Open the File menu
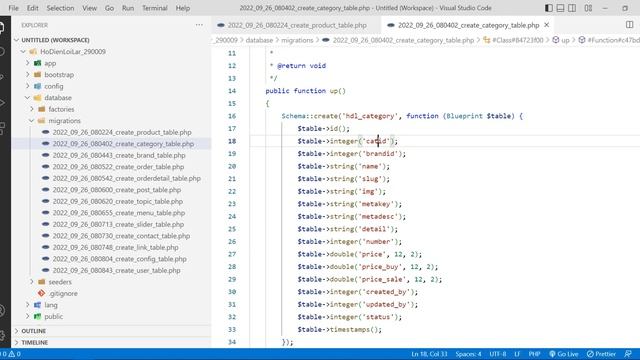 click(x=13, y=8)
